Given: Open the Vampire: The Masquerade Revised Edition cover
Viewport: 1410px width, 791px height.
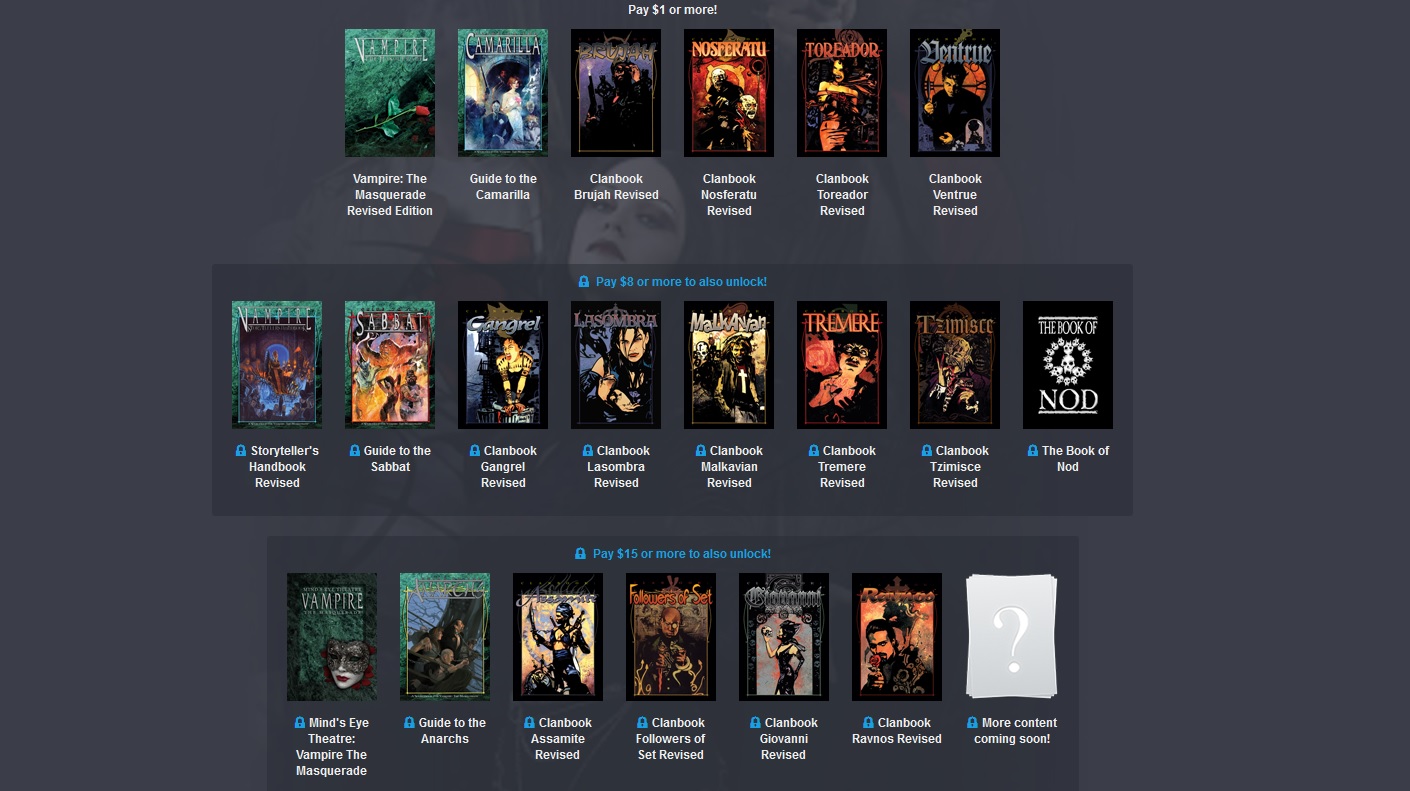Looking at the screenshot, I should tap(390, 93).
